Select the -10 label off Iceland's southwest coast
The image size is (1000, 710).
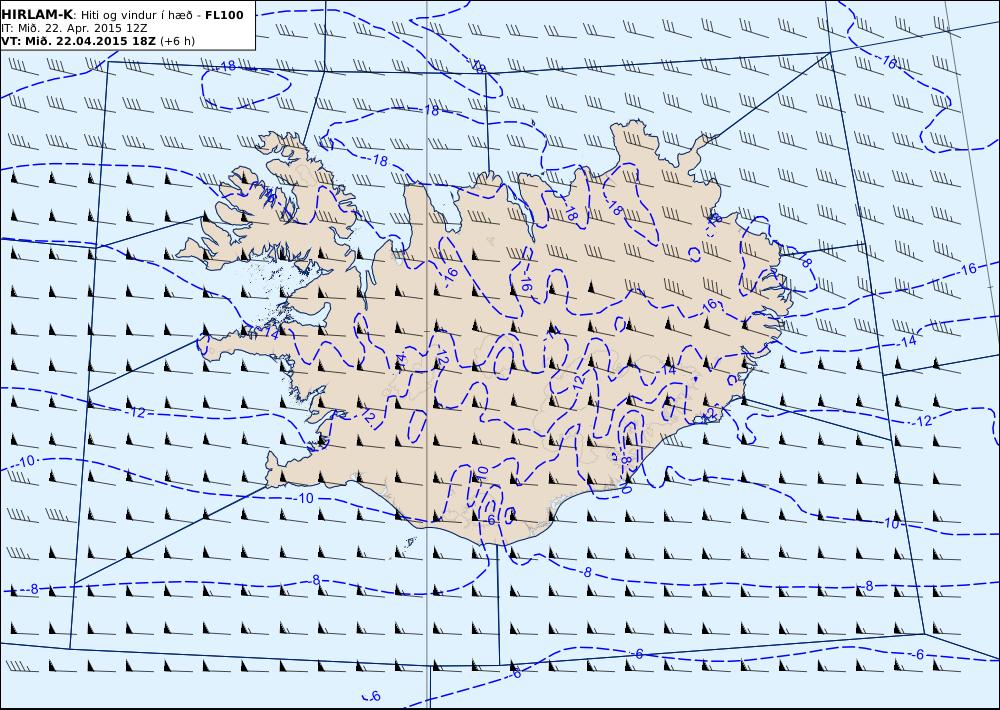coord(305,498)
